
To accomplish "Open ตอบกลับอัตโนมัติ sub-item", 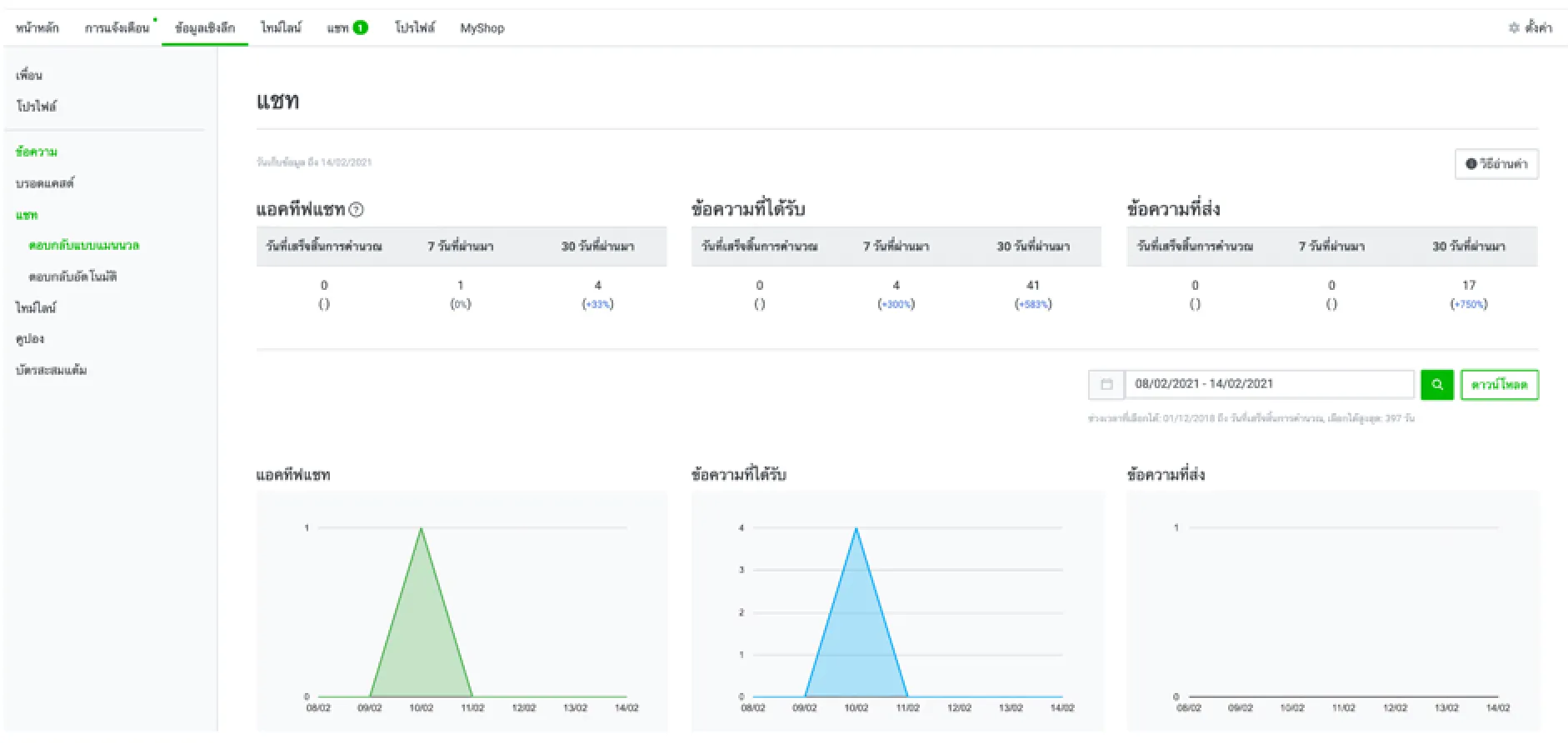I will (x=72, y=277).
